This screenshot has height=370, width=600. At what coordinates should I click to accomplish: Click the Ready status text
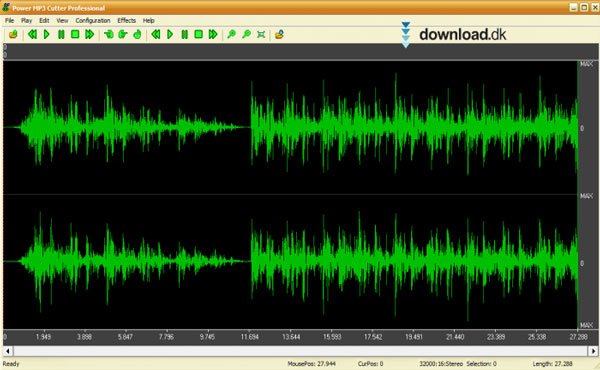(x=11, y=364)
